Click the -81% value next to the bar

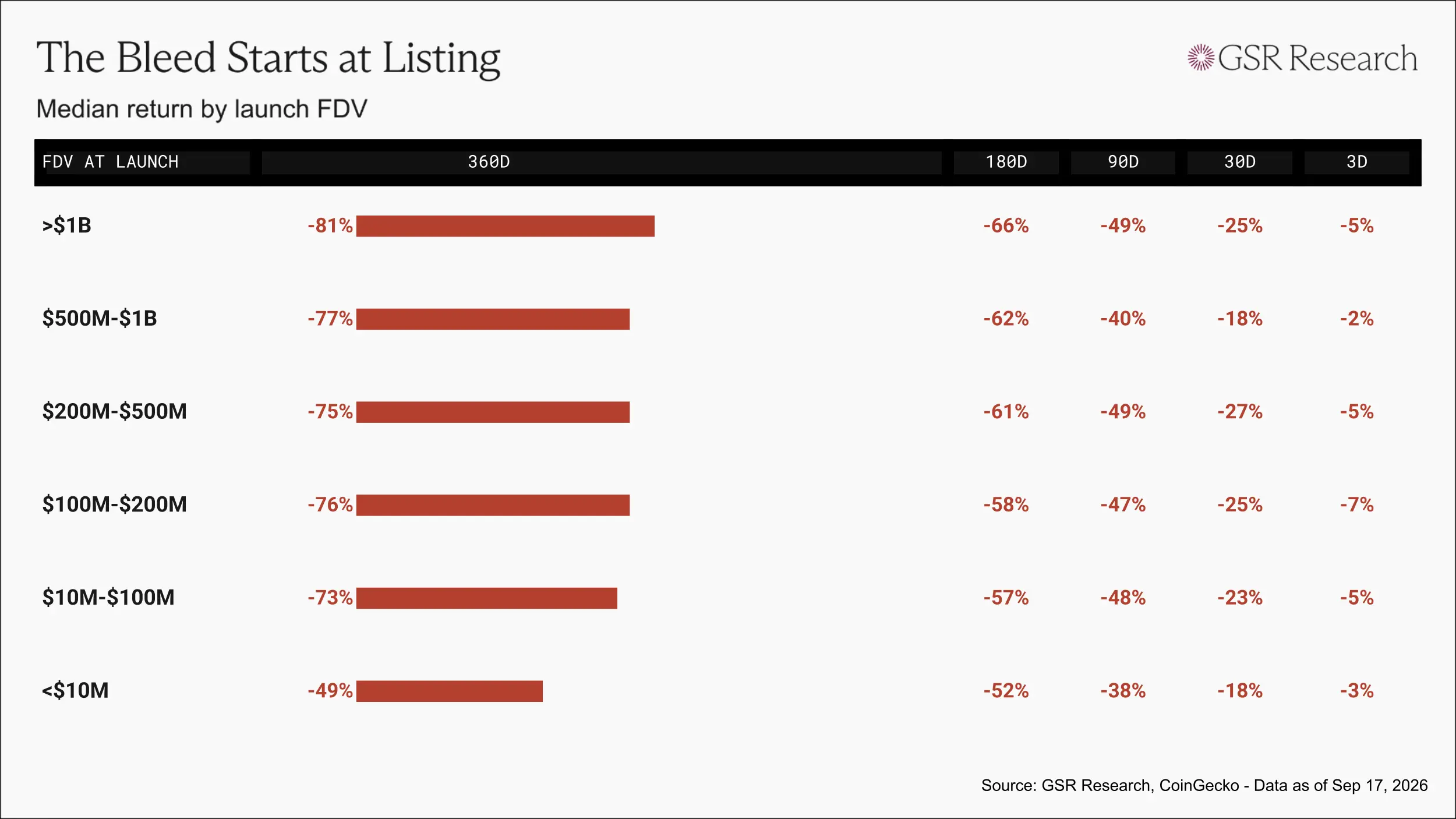click(x=330, y=225)
